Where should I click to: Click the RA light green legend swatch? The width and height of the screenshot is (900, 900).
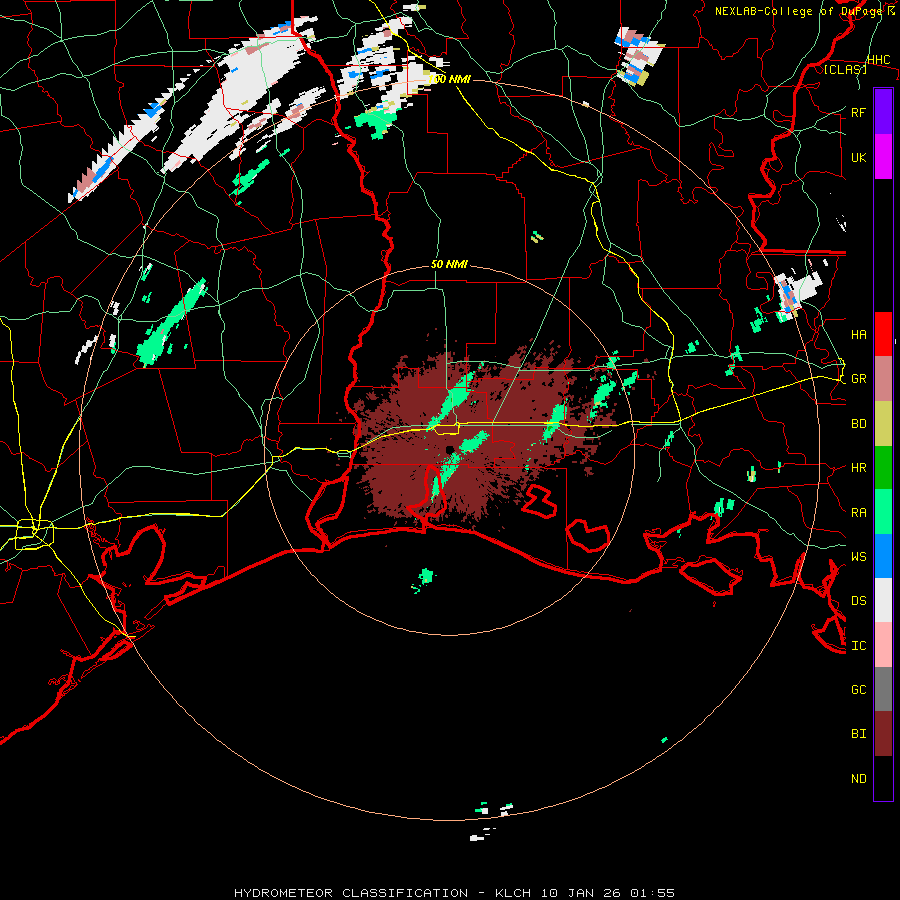point(883,512)
